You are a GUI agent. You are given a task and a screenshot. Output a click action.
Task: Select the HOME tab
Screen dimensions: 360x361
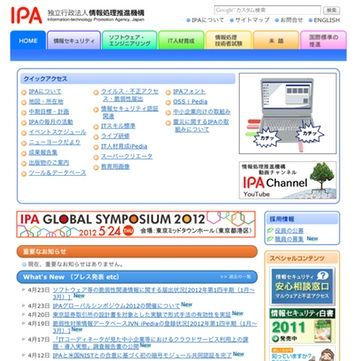tap(28, 41)
